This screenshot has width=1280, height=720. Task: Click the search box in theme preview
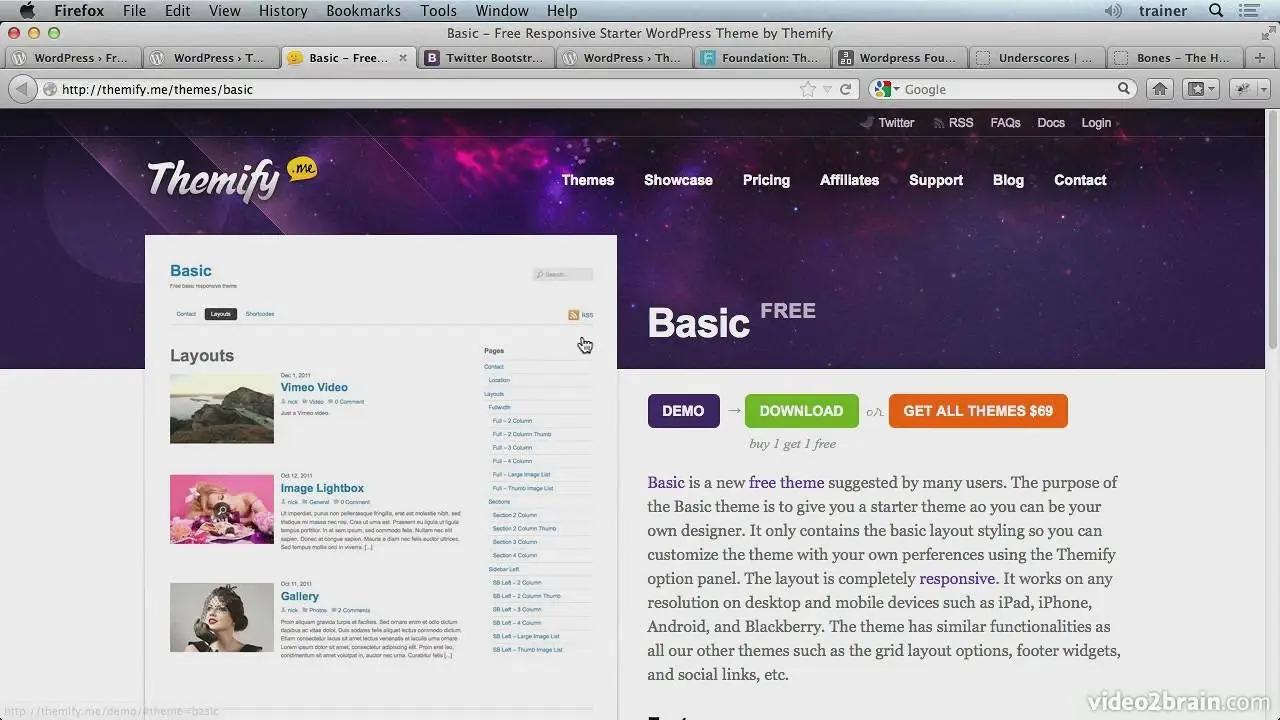coord(562,274)
